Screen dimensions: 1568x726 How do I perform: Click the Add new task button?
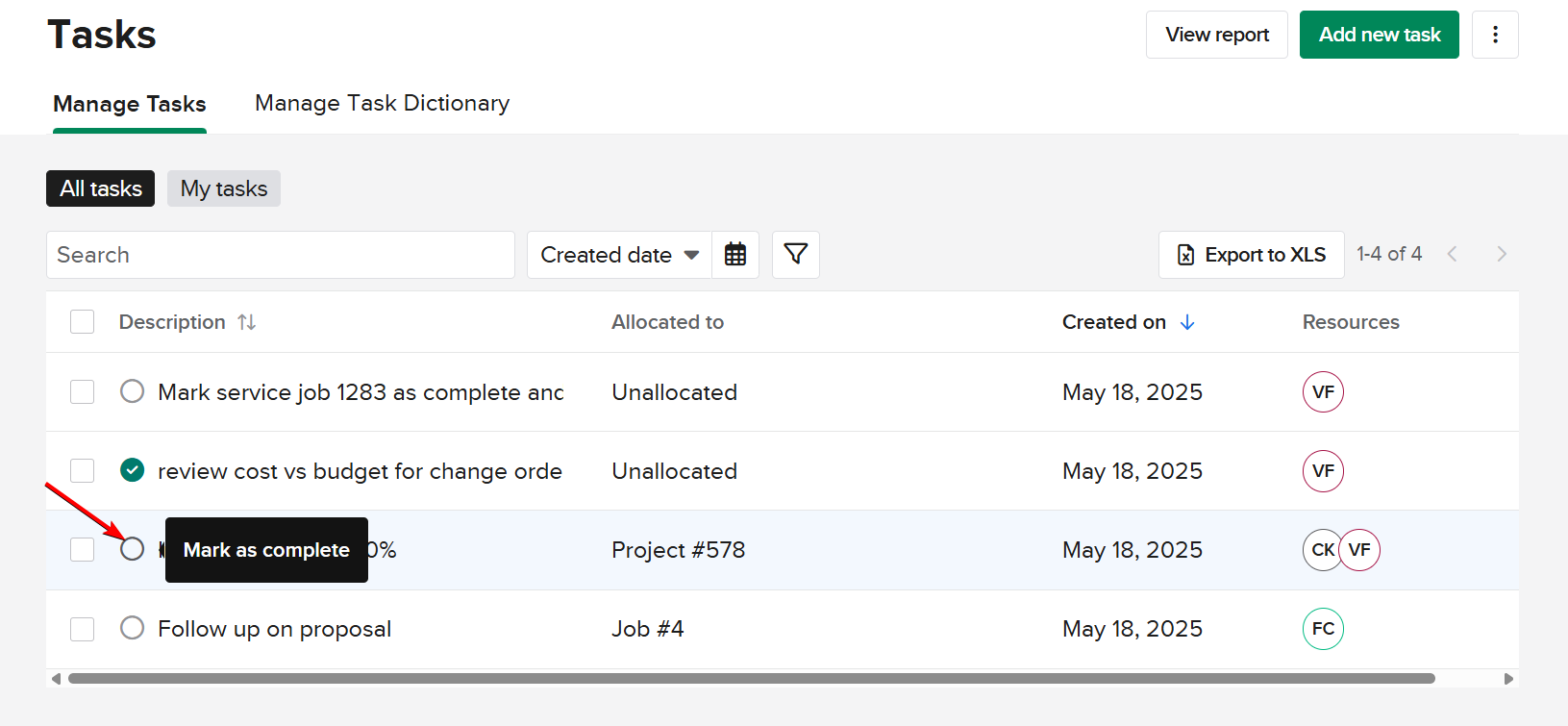click(1379, 35)
